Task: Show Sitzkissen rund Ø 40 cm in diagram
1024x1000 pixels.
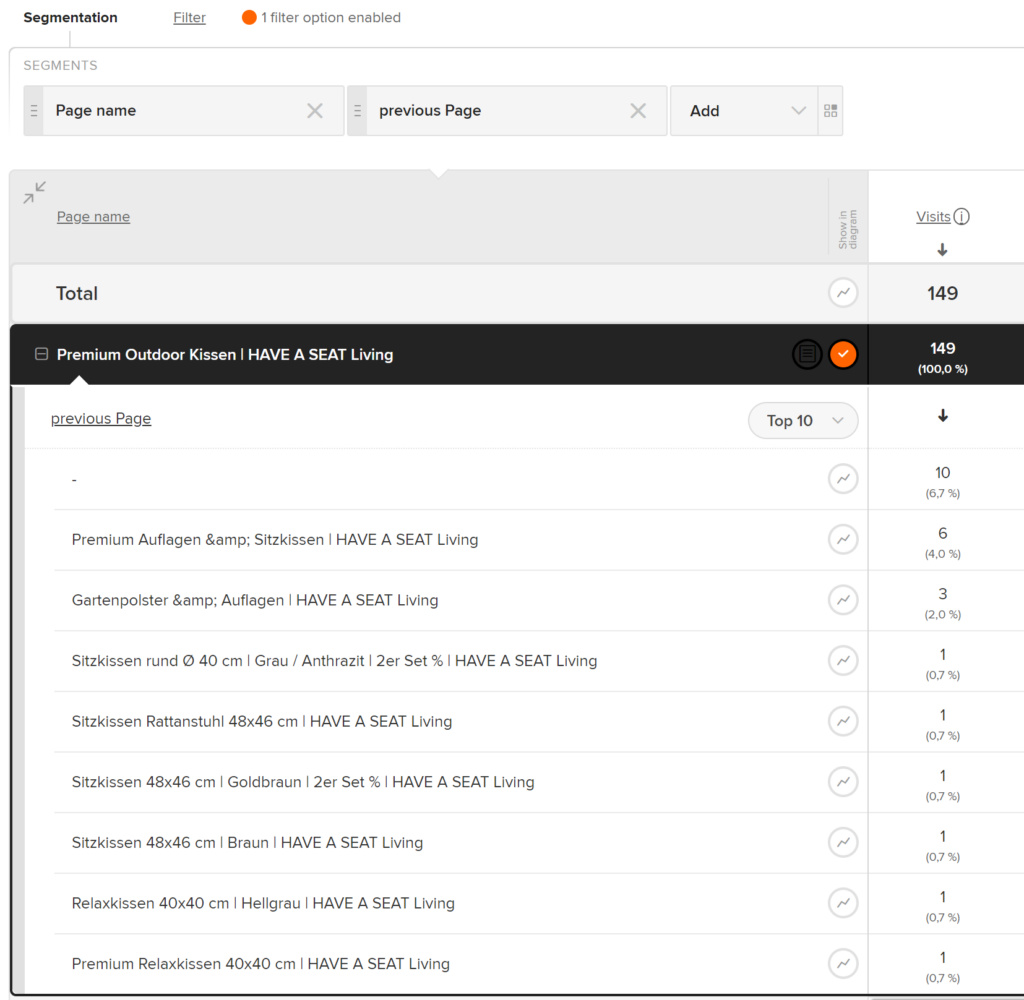Action: (843, 660)
